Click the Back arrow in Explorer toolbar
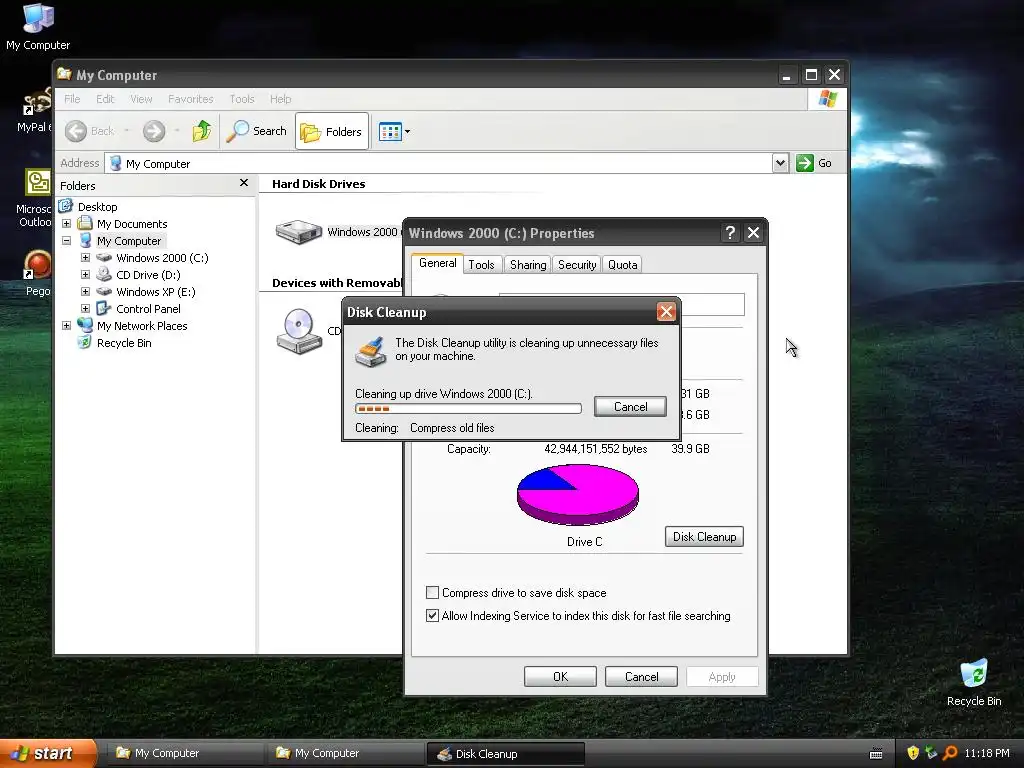Screen dimensions: 1024x768 [x=76, y=131]
